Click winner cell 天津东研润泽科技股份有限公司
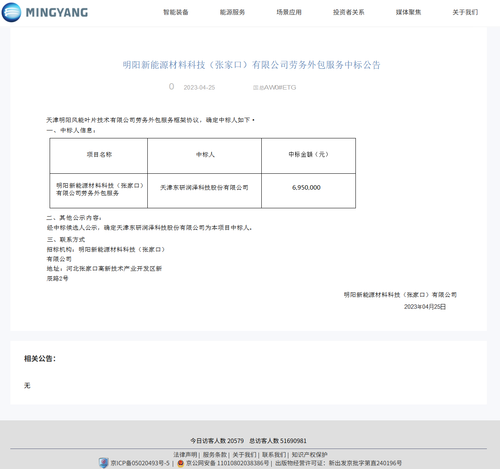500x469 pixels. point(204,188)
